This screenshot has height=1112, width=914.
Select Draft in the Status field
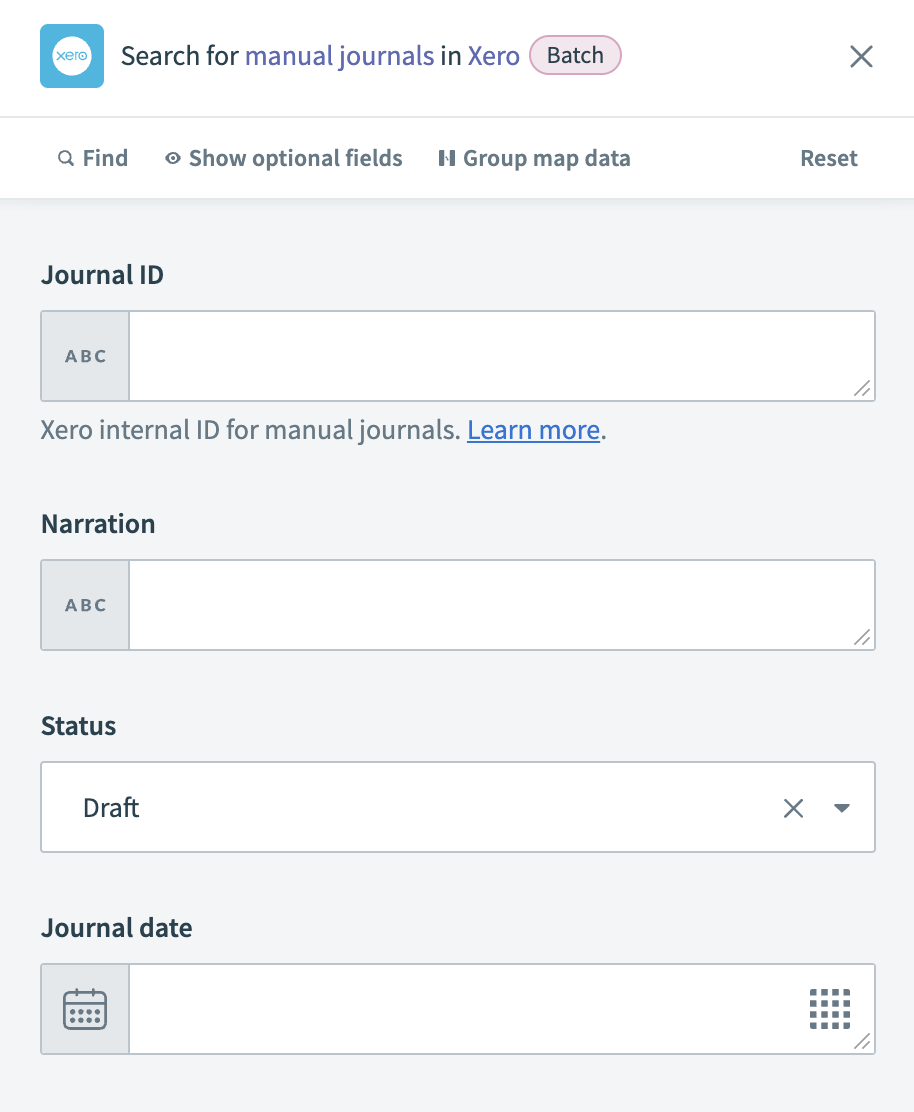point(110,807)
